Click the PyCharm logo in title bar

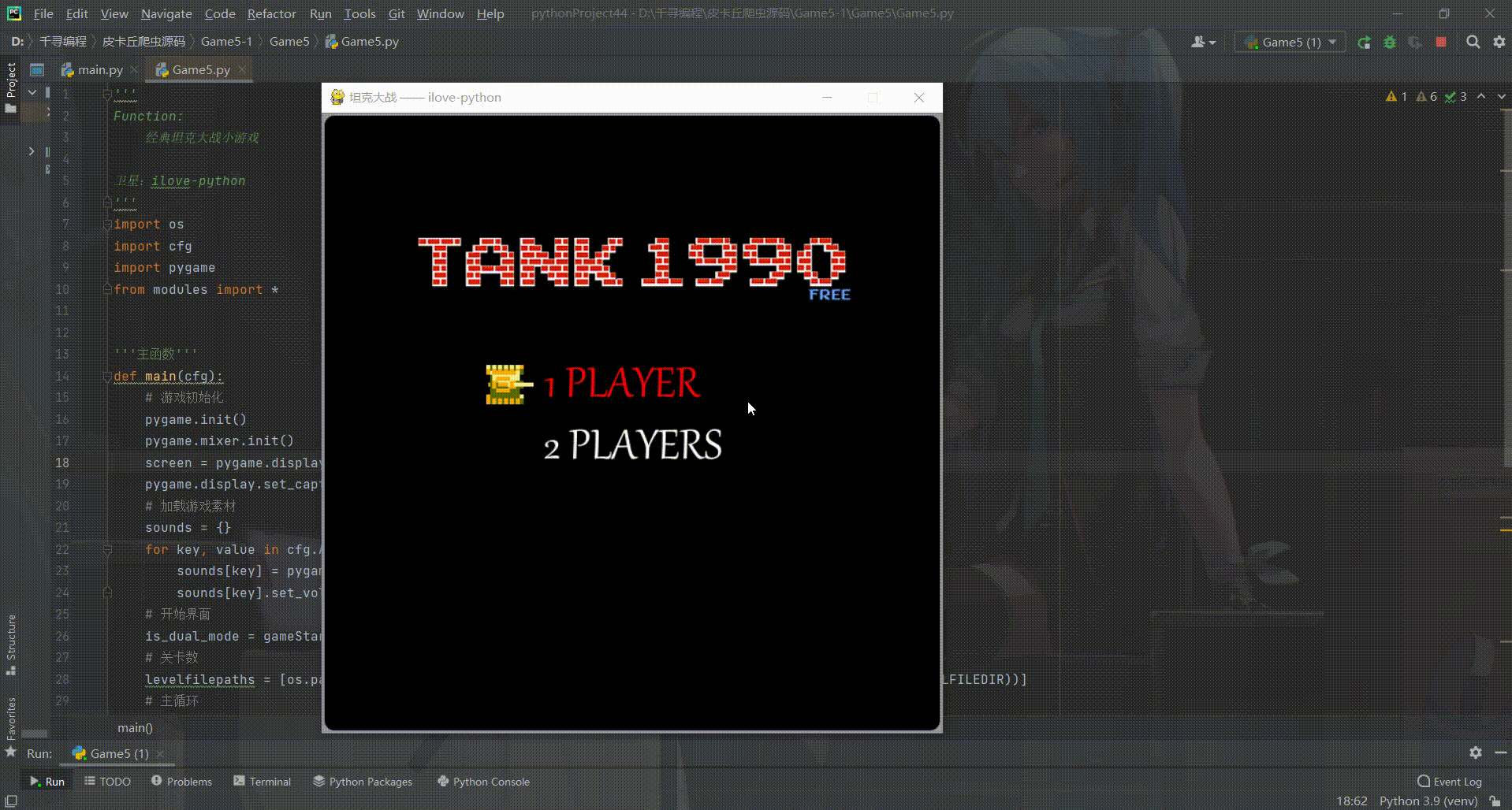(x=14, y=13)
